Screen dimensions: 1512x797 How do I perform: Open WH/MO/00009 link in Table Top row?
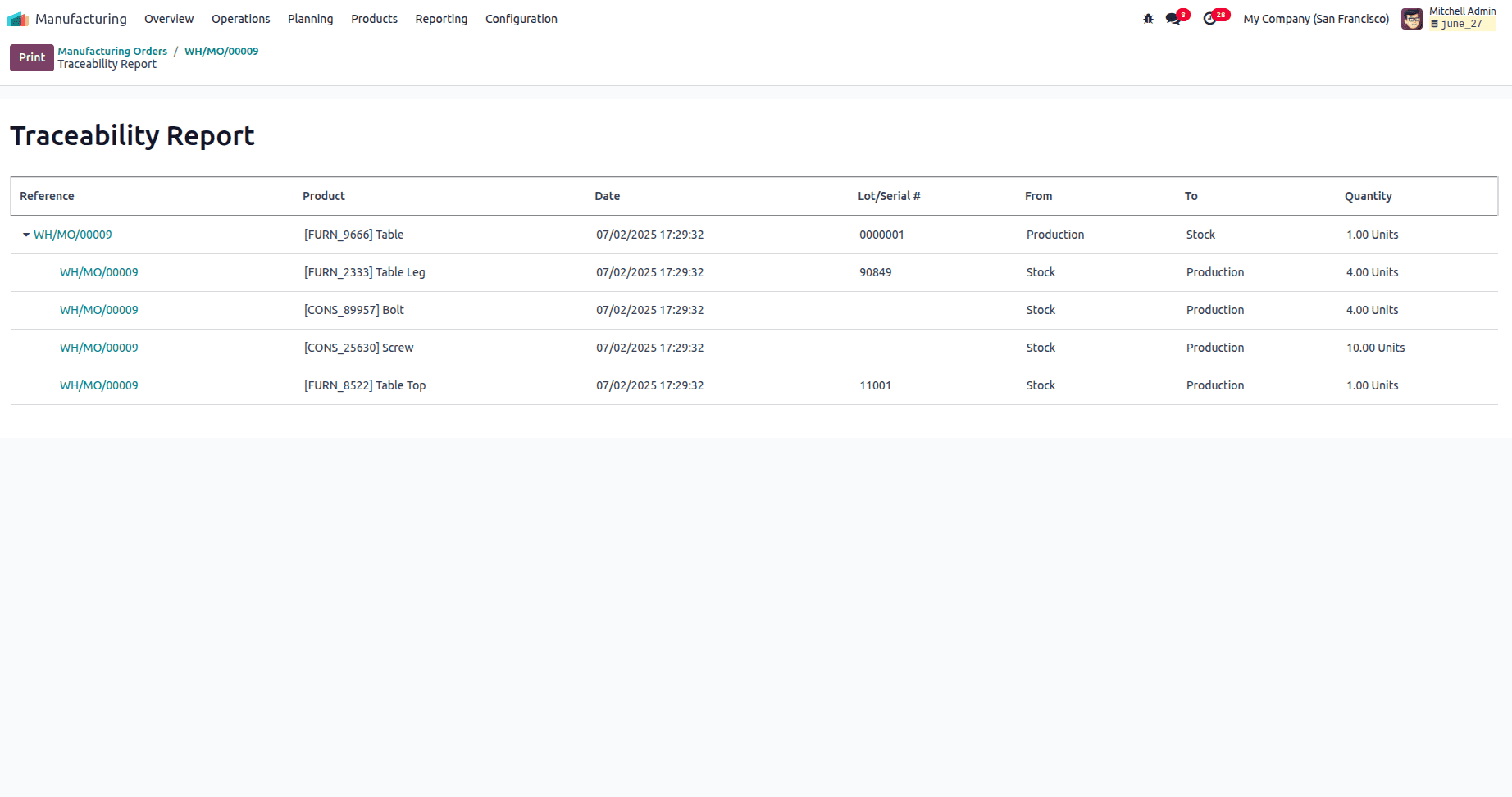coord(99,385)
